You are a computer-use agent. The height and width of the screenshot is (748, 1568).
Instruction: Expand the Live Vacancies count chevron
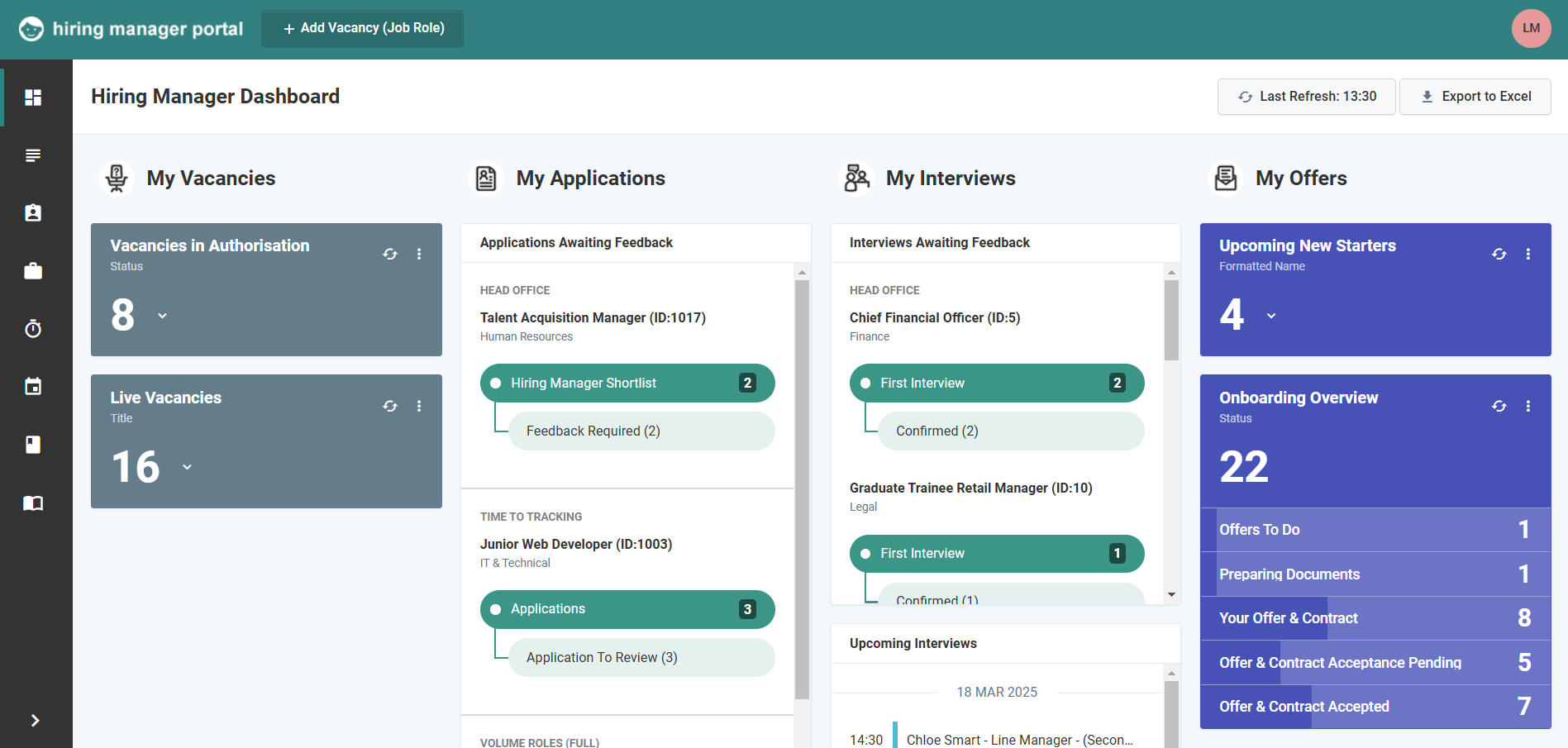coord(188,467)
